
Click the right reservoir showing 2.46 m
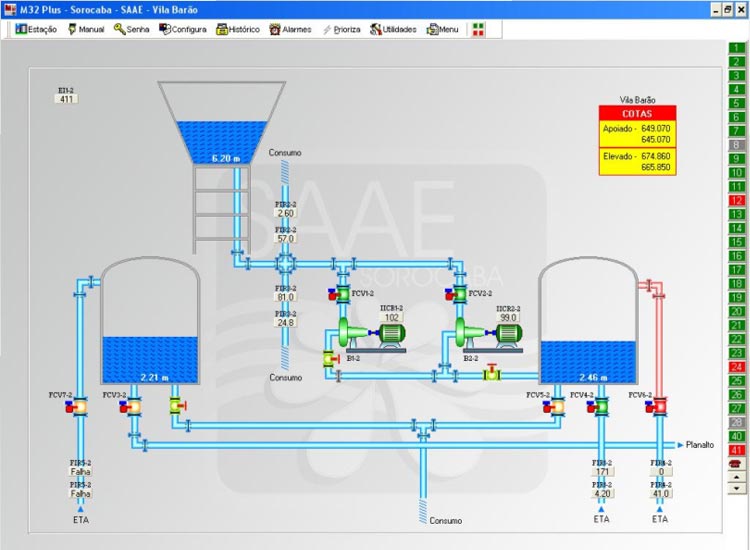click(x=588, y=320)
